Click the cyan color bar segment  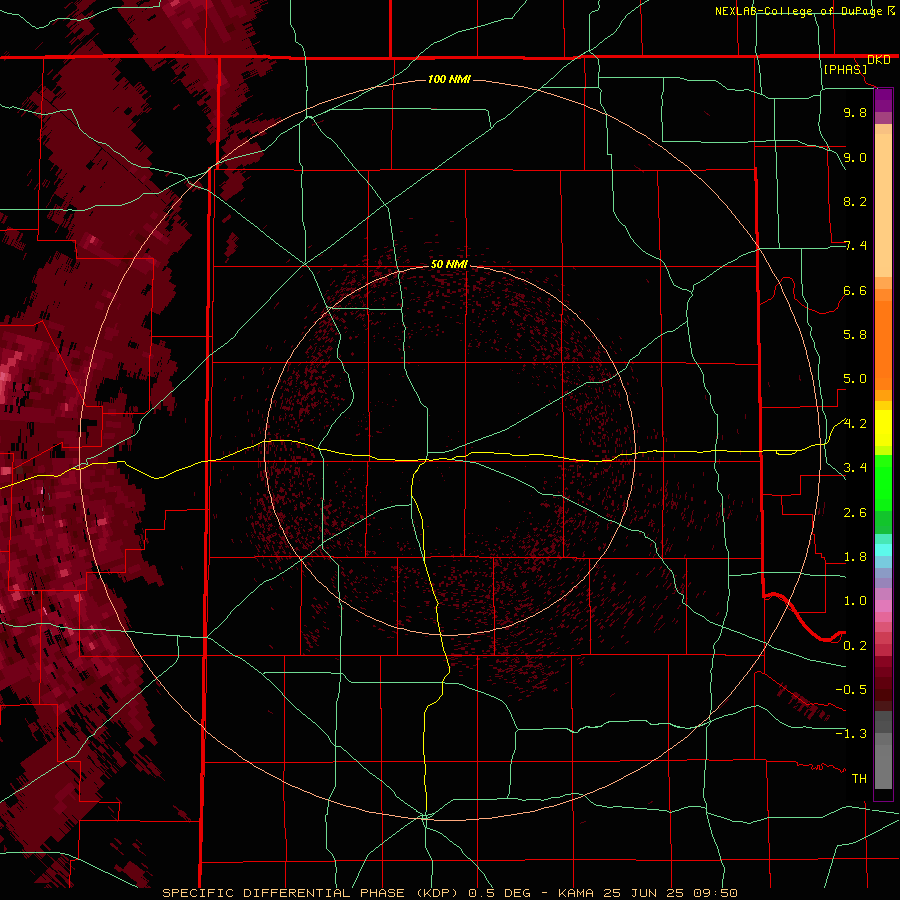click(x=883, y=550)
